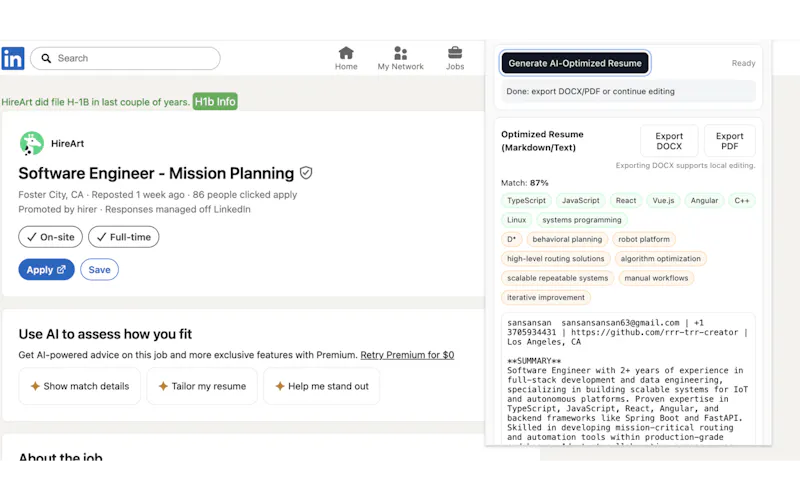Viewport: 800px width, 500px height.
Task: Click the Show match details button
Action: 80,386
